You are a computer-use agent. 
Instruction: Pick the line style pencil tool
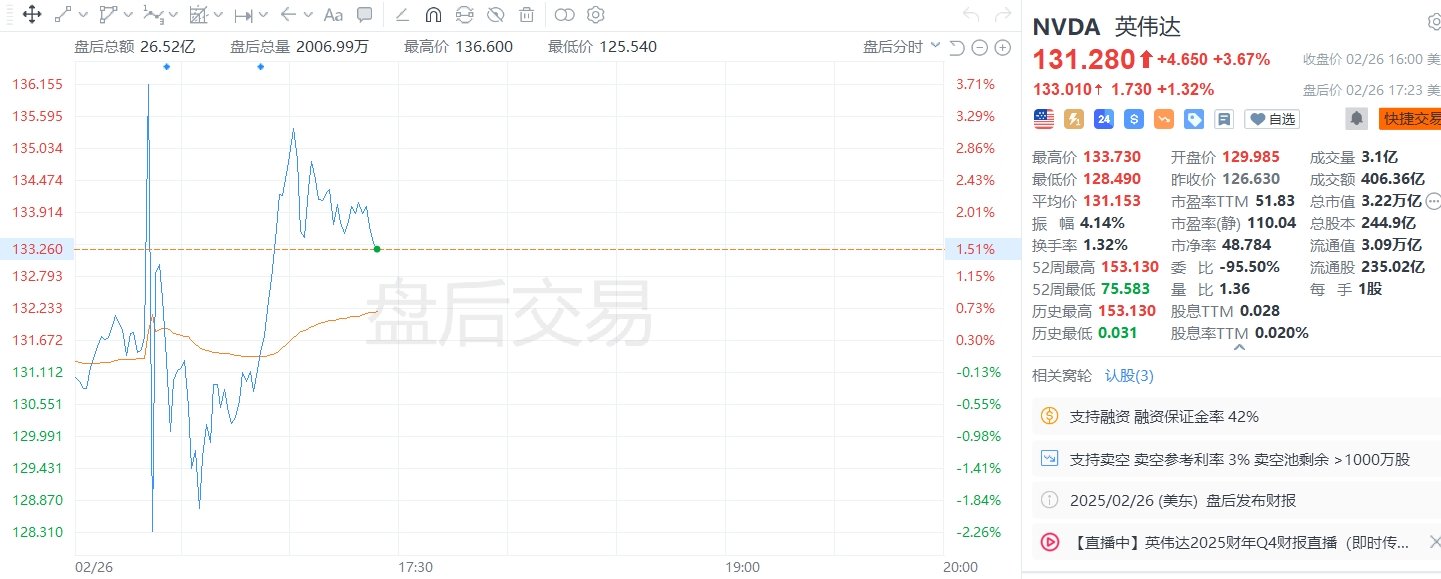coord(402,15)
